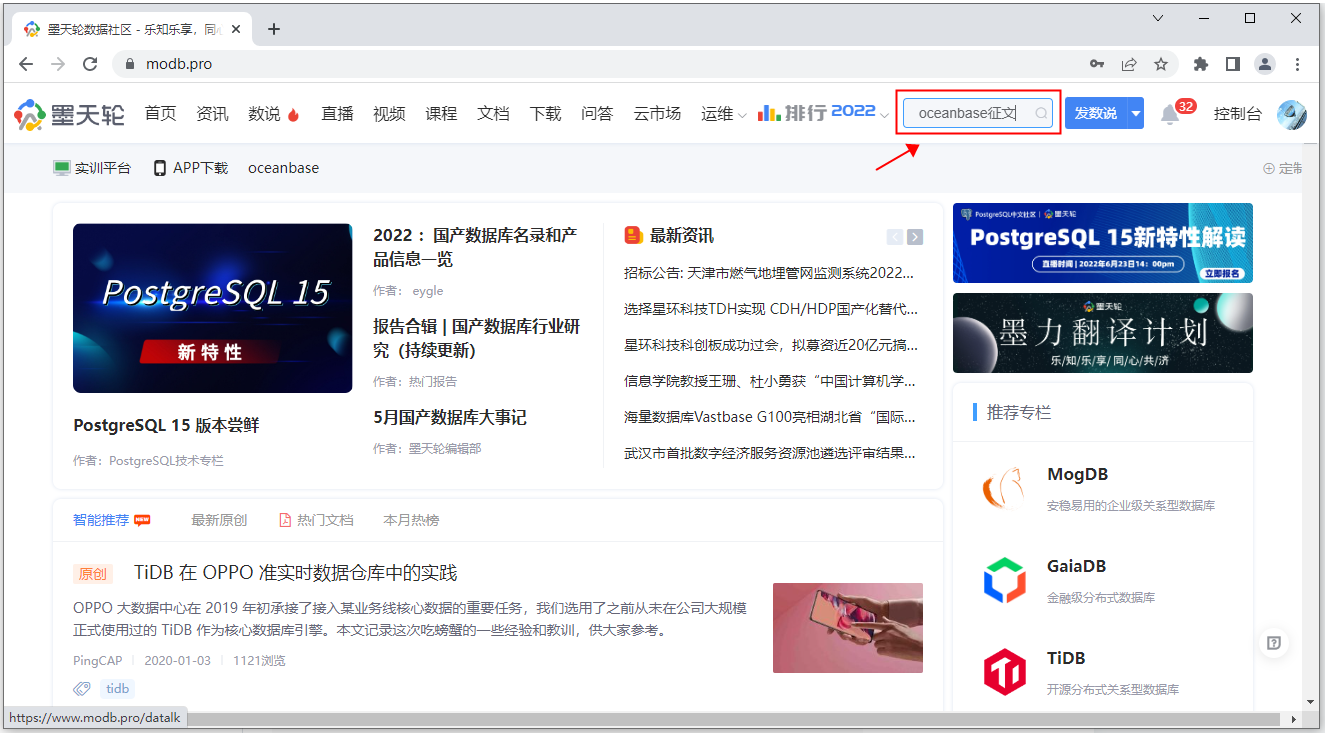Open the 课程 navigation item
The image size is (1325, 733).
click(x=441, y=114)
